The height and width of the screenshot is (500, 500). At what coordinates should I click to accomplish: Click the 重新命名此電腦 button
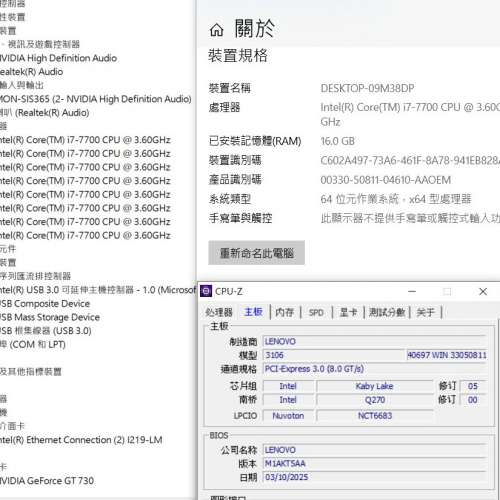(x=256, y=253)
